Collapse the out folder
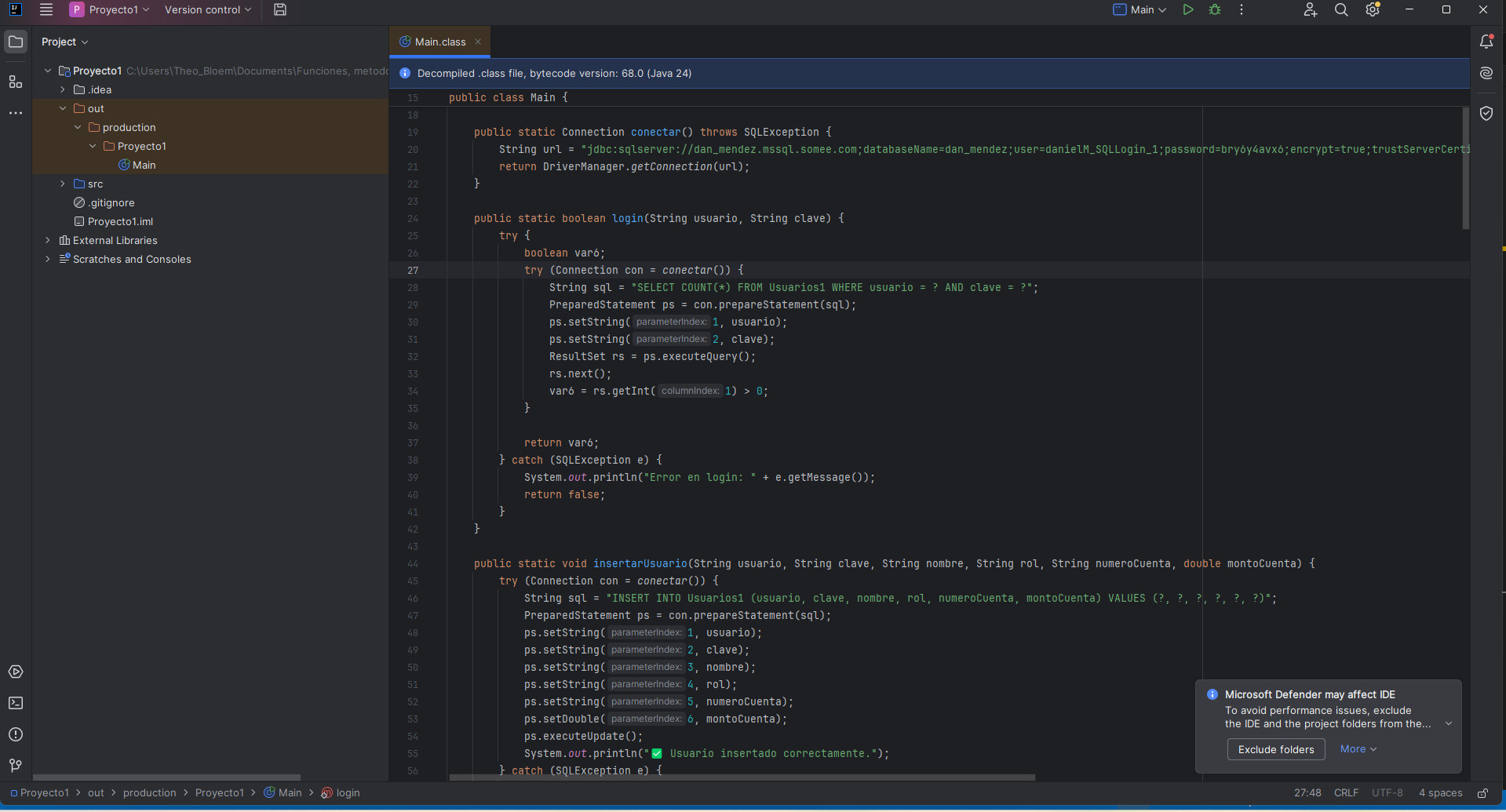Image resolution: width=1506 pixels, height=812 pixels. 63,108
